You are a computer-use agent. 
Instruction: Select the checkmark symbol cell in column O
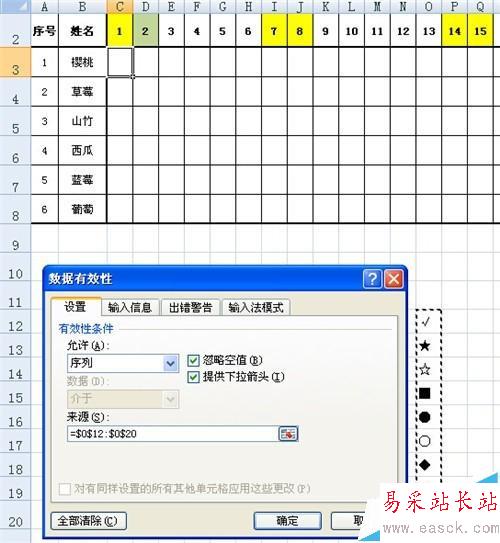428,322
